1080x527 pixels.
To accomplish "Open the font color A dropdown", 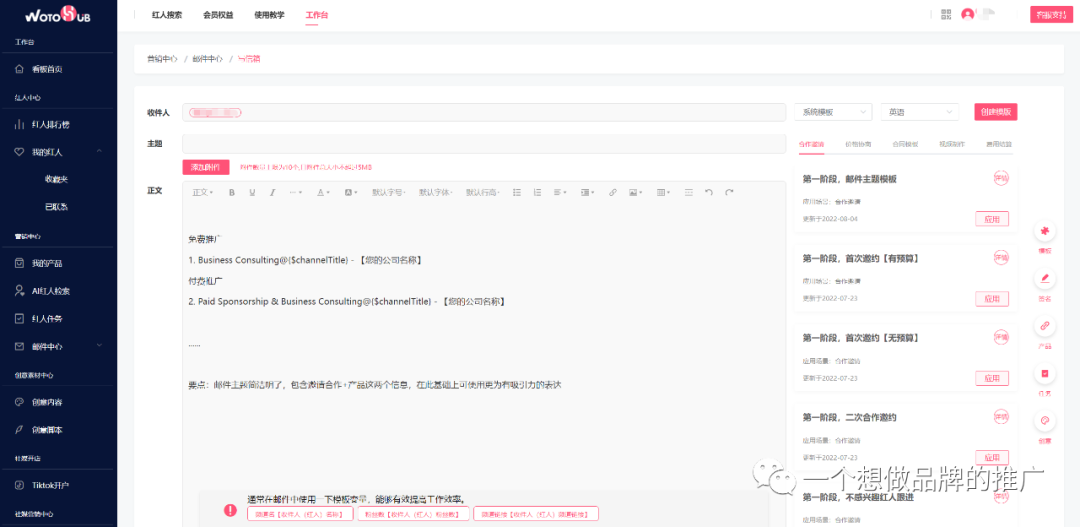I will [x=323, y=193].
